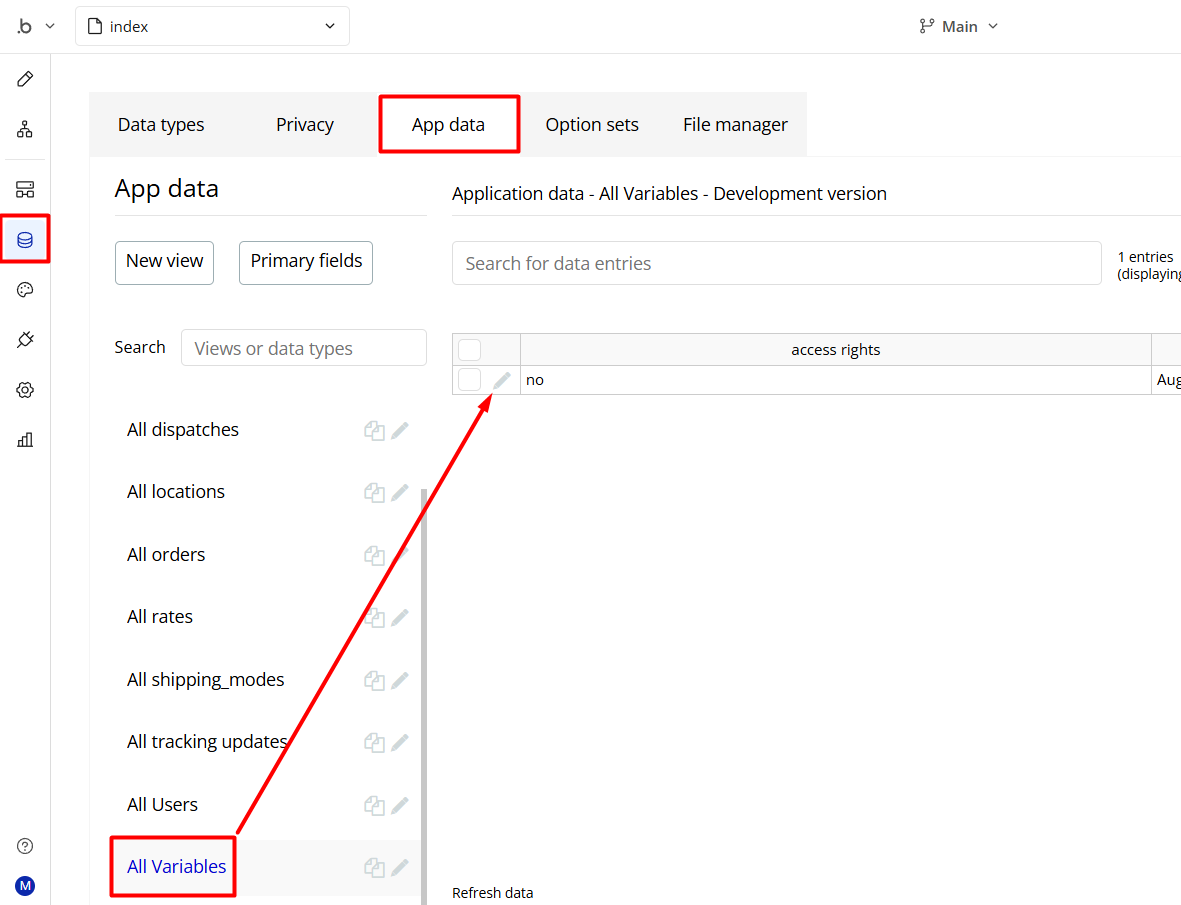
Task: Edit the All locations view
Action: (x=400, y=493)
